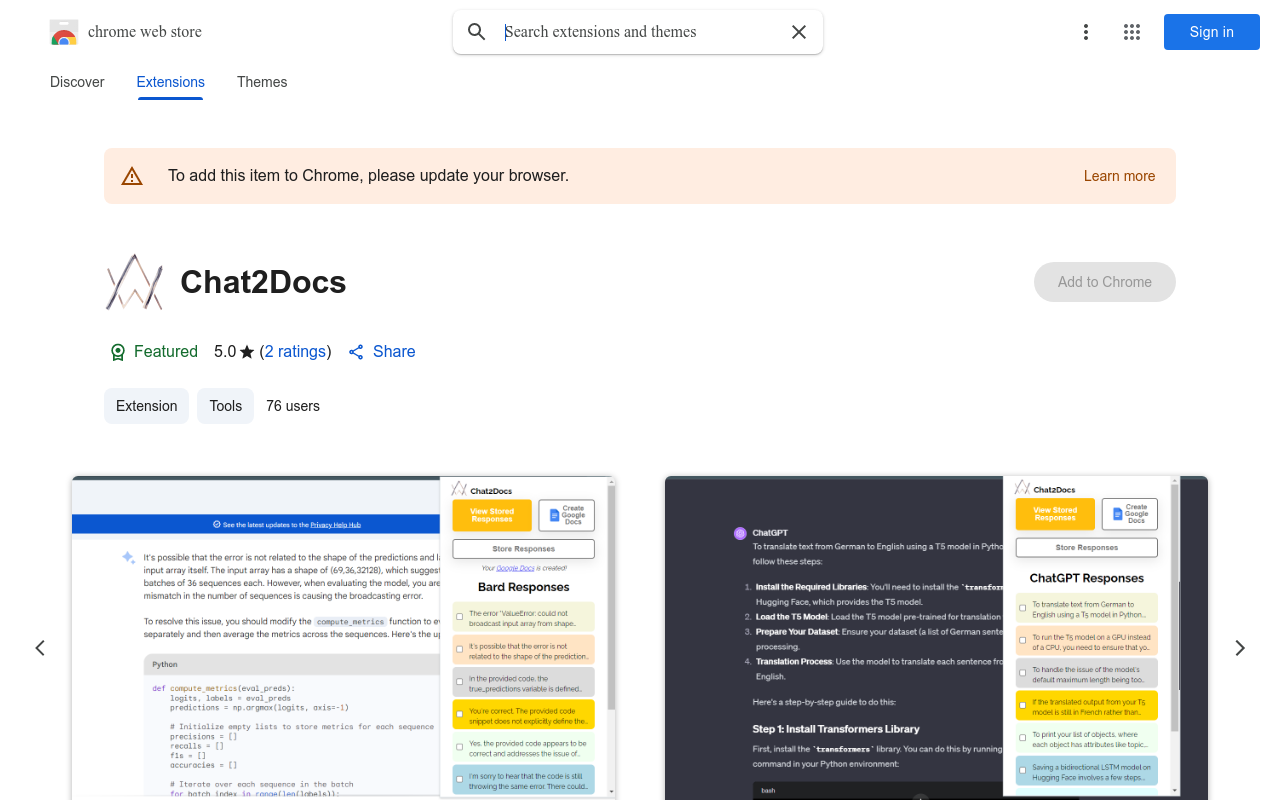This screenshot has height=800, width=1280.
Task: Open the Google apps grid
Action: pyautogui.click(x=1132, y=32)
